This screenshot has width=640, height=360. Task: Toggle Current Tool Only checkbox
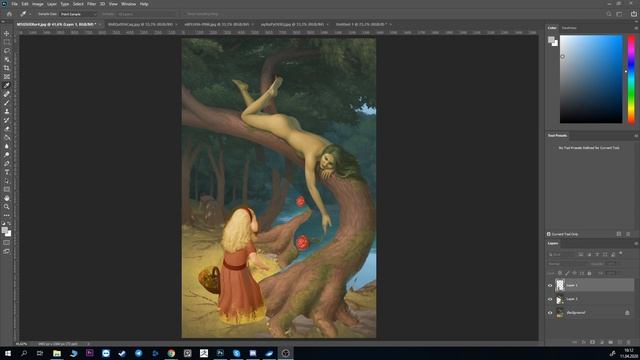(x=549, y=234)
